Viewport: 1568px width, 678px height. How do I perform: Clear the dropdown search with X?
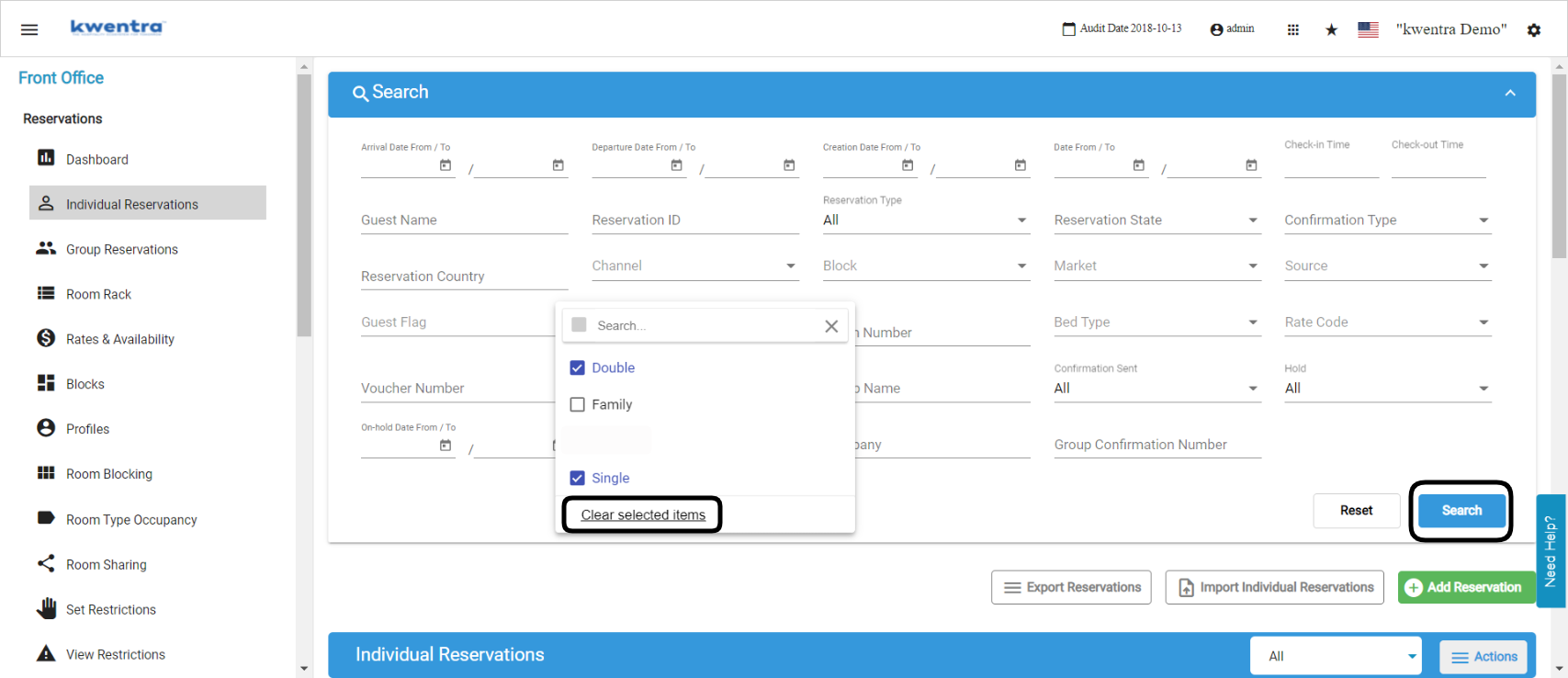[831, 326]
